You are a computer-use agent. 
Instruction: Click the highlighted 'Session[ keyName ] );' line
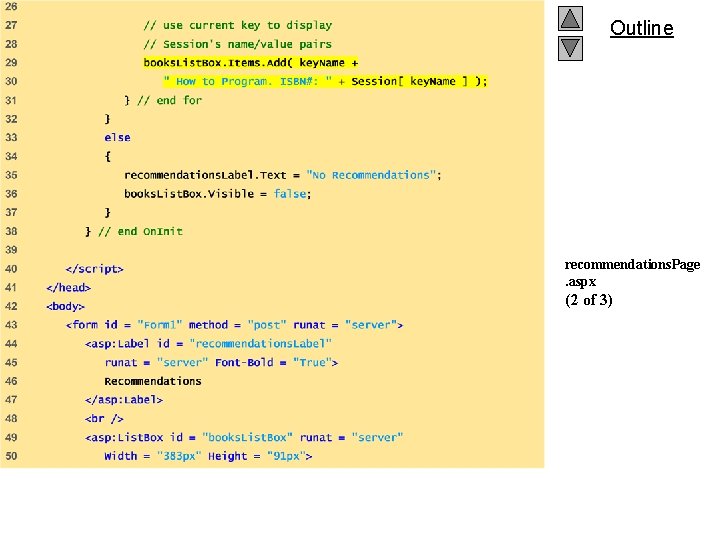coord(325,81)
